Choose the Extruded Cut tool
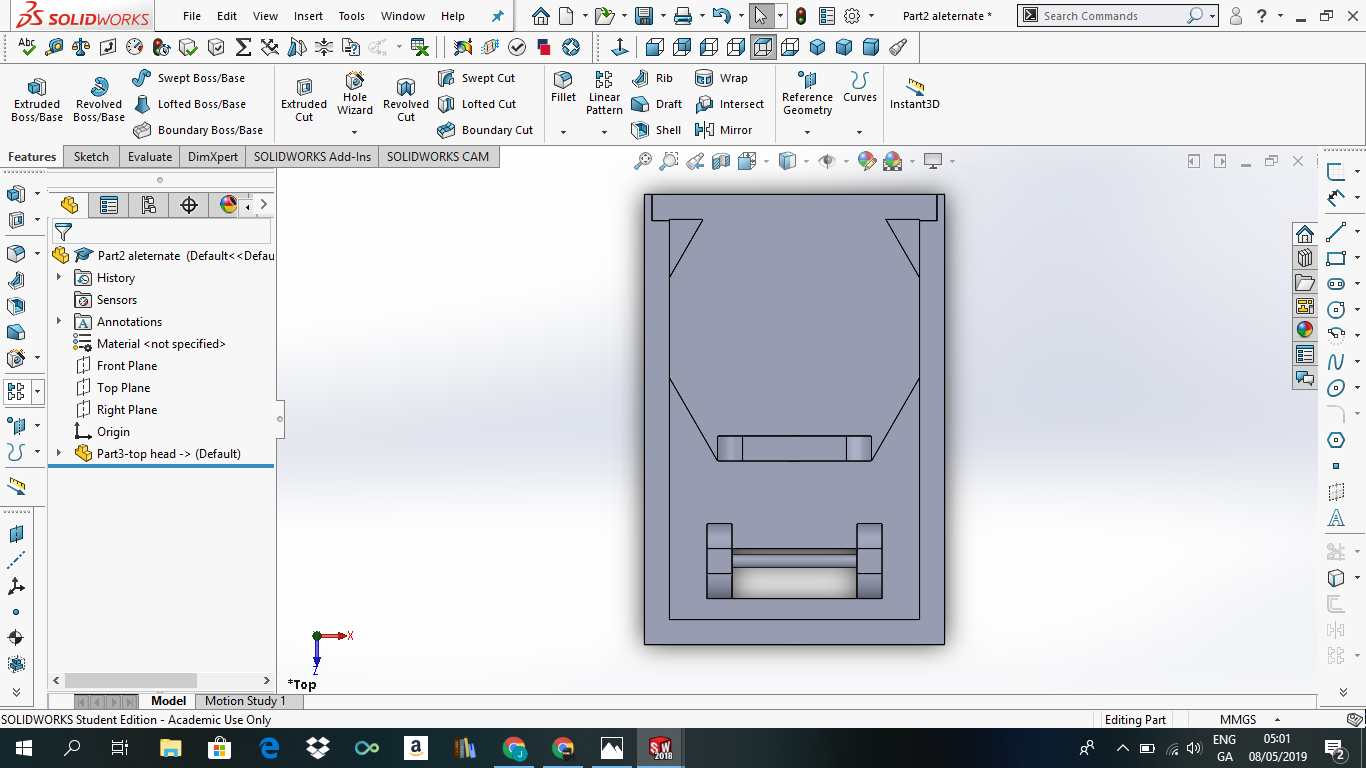 (x=304, y=99)
